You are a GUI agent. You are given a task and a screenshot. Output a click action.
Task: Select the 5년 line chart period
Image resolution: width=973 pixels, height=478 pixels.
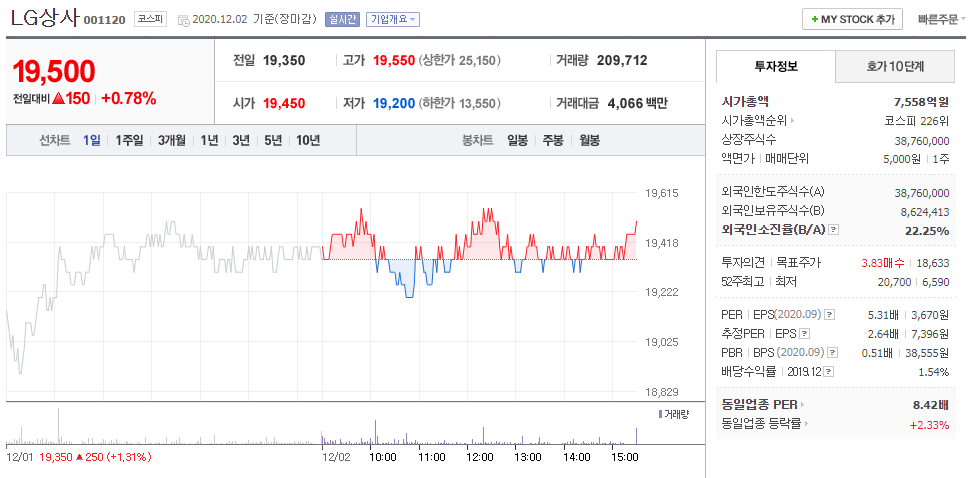pos(273,140)
